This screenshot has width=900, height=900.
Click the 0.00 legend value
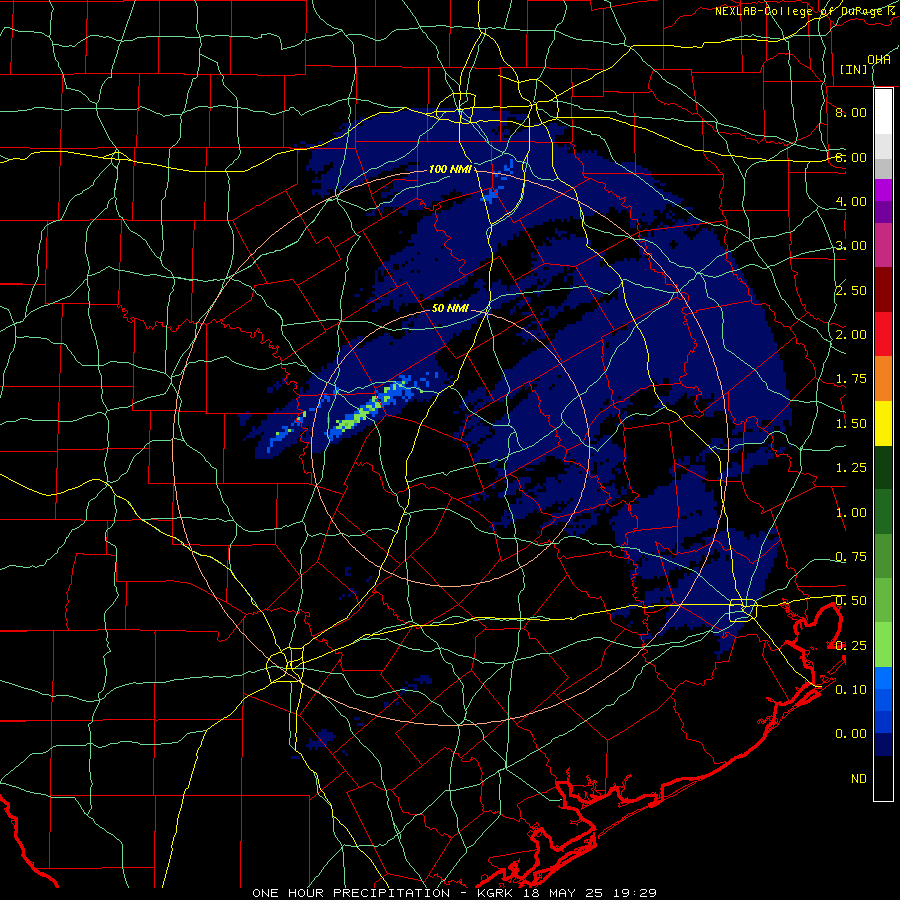[851, 734]
